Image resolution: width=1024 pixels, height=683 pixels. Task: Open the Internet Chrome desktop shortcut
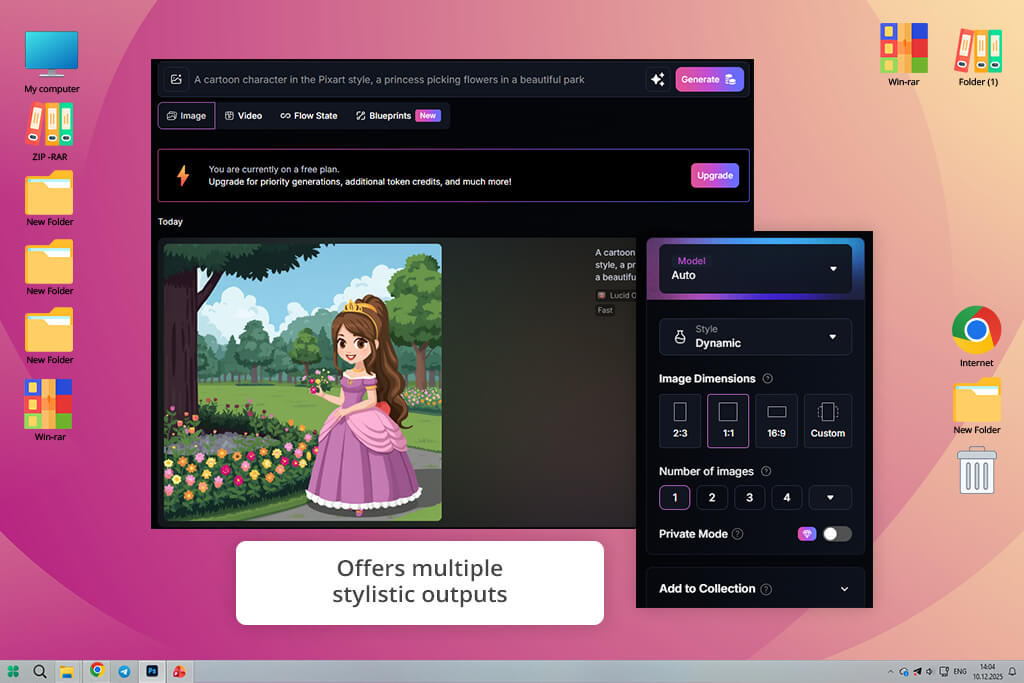976,336
